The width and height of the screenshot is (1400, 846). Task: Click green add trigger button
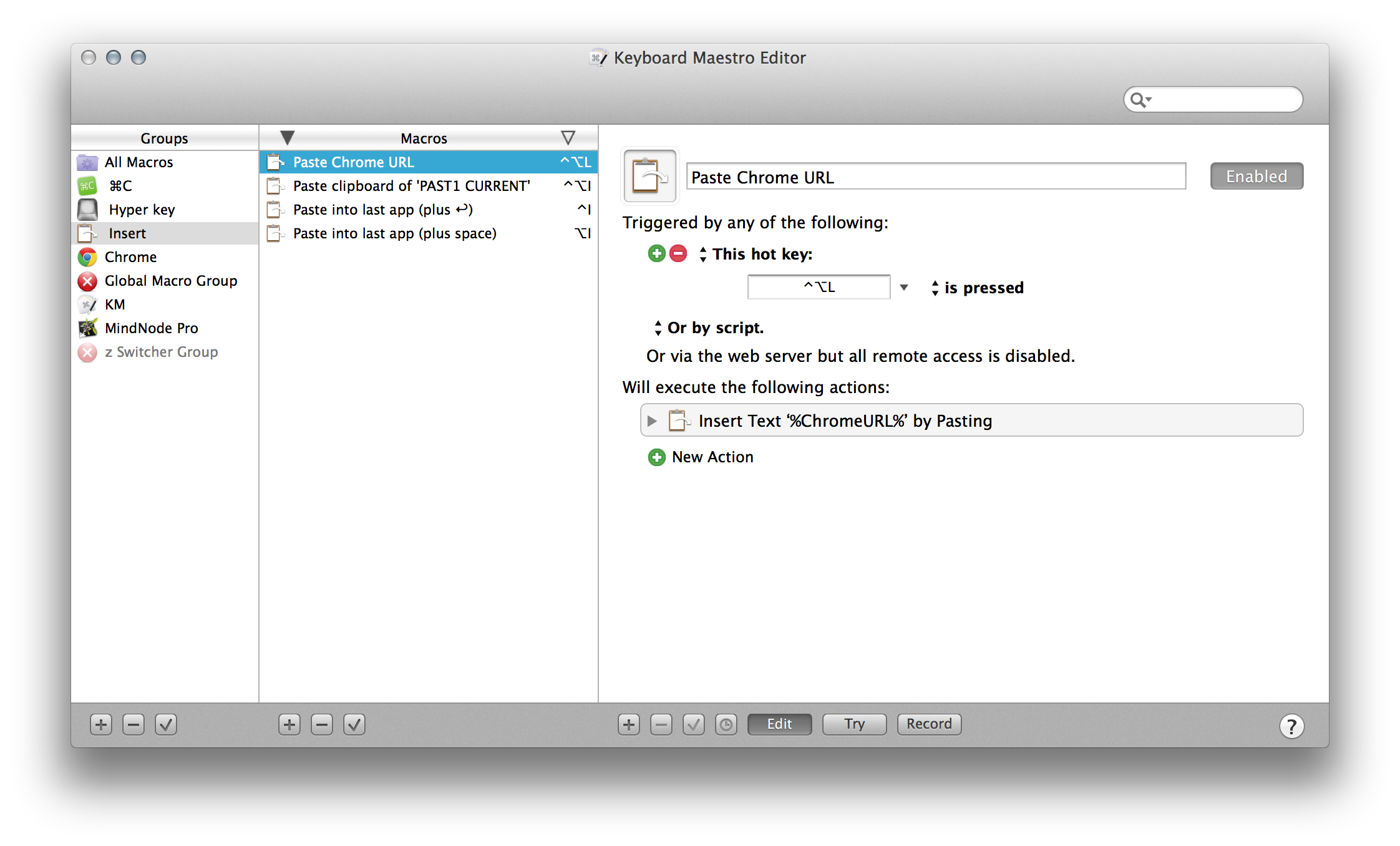coord(656,253)
